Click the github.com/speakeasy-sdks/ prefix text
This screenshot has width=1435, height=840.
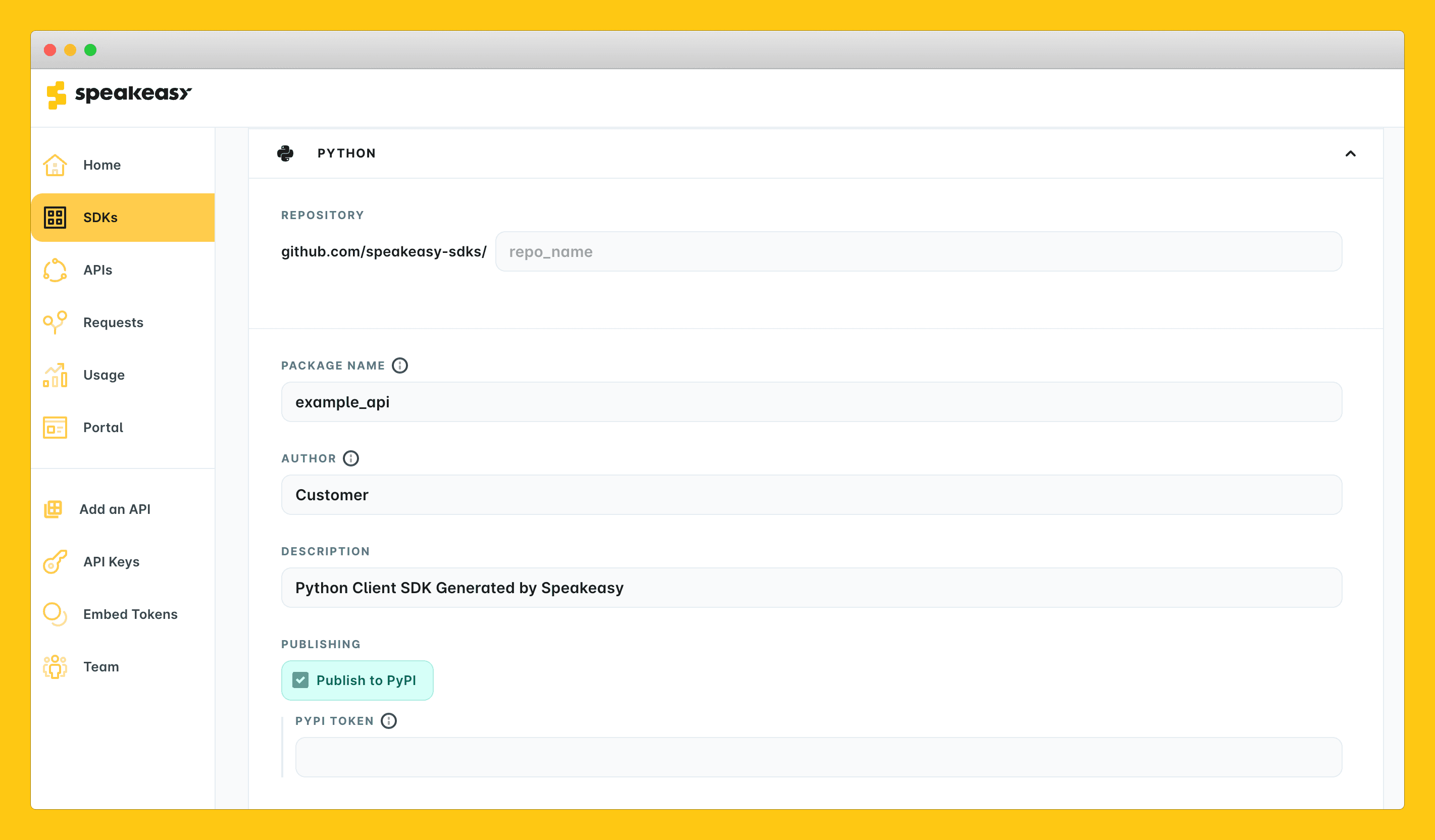pos(384,252)
